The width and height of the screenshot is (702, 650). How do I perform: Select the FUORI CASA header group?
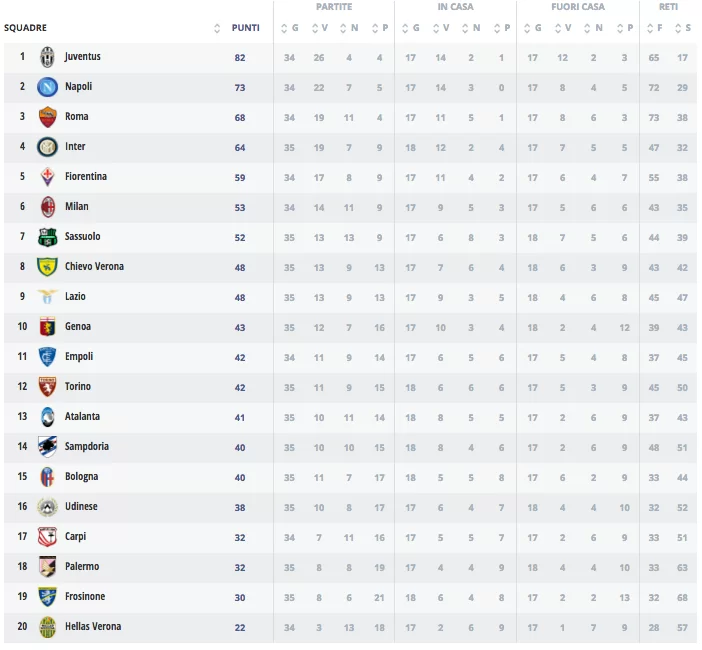(x=578, y=7)
